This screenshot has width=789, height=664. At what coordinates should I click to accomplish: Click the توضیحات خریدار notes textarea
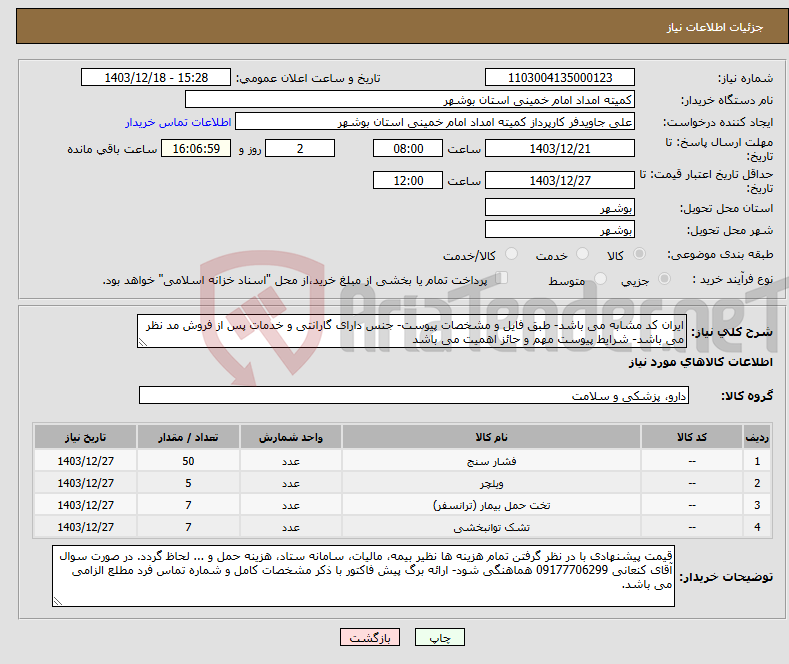pos(363,576)
